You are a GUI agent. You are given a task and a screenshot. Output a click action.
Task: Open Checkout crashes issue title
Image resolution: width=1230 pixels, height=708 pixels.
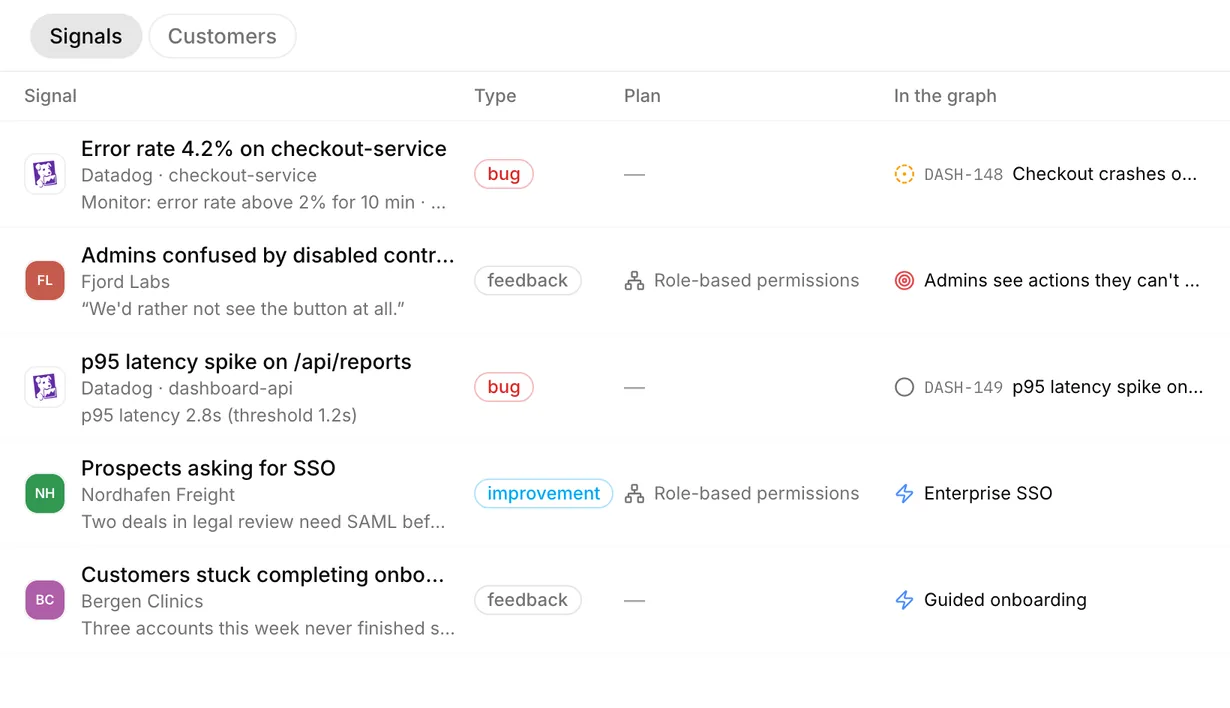pos(1105,174)
